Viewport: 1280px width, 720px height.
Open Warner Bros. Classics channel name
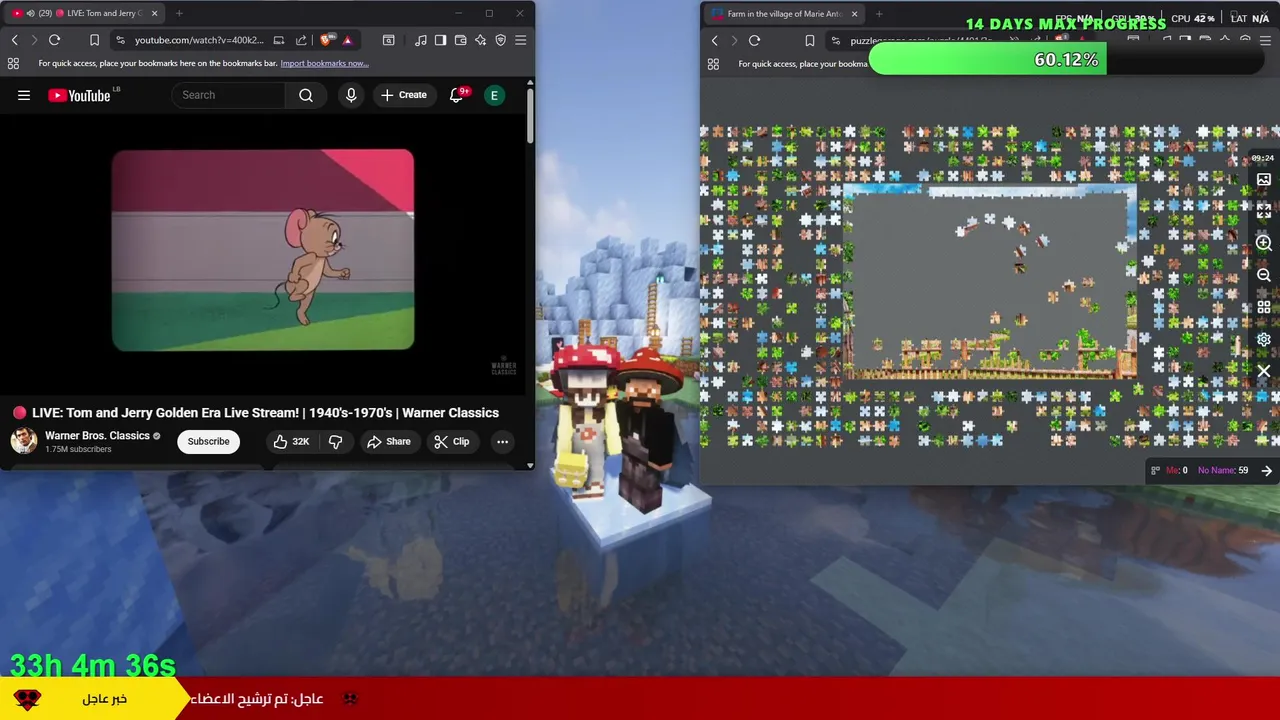[x=97, y=436]
